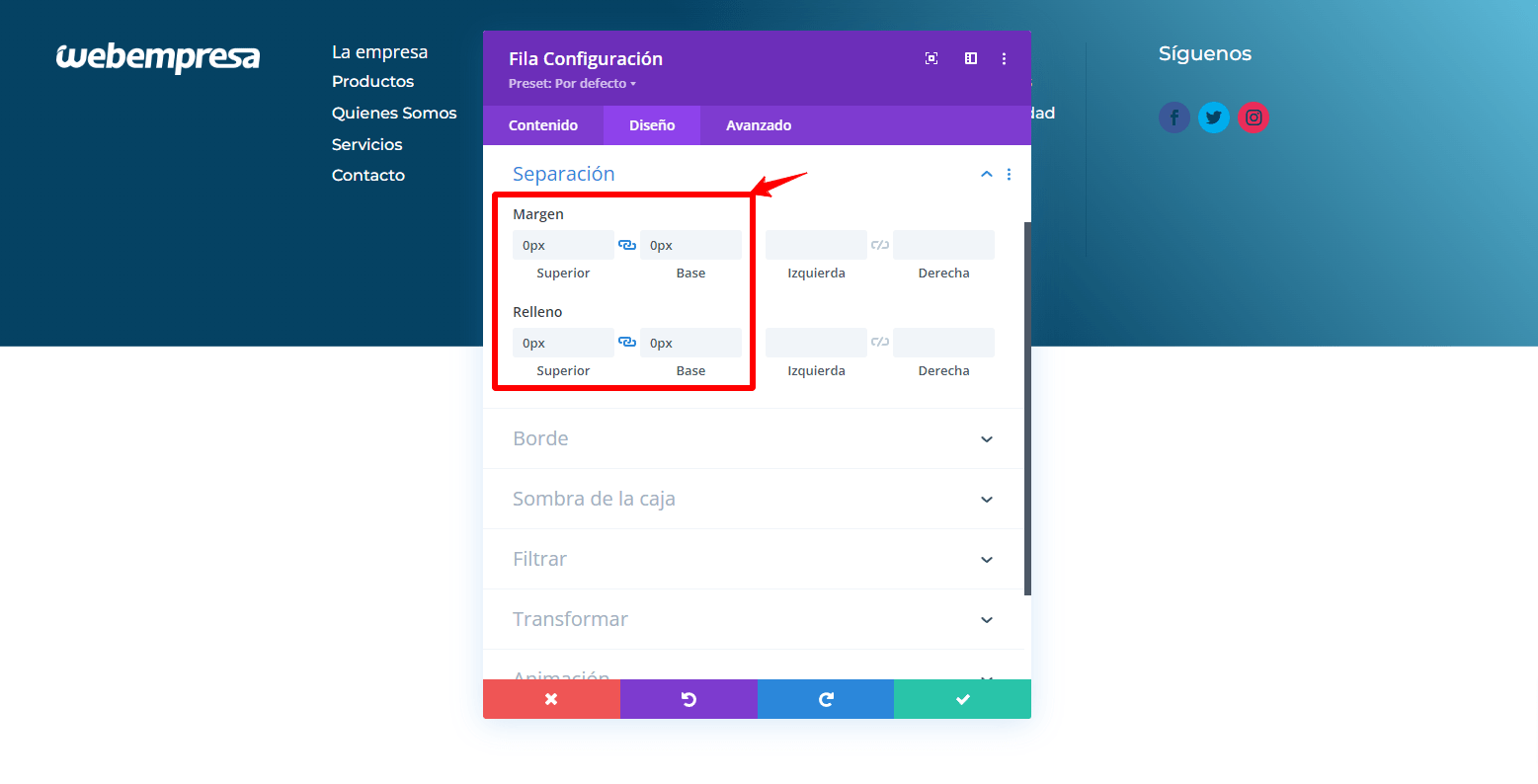
Task: Switch to Contenido tab
Action: click(543, 125)
